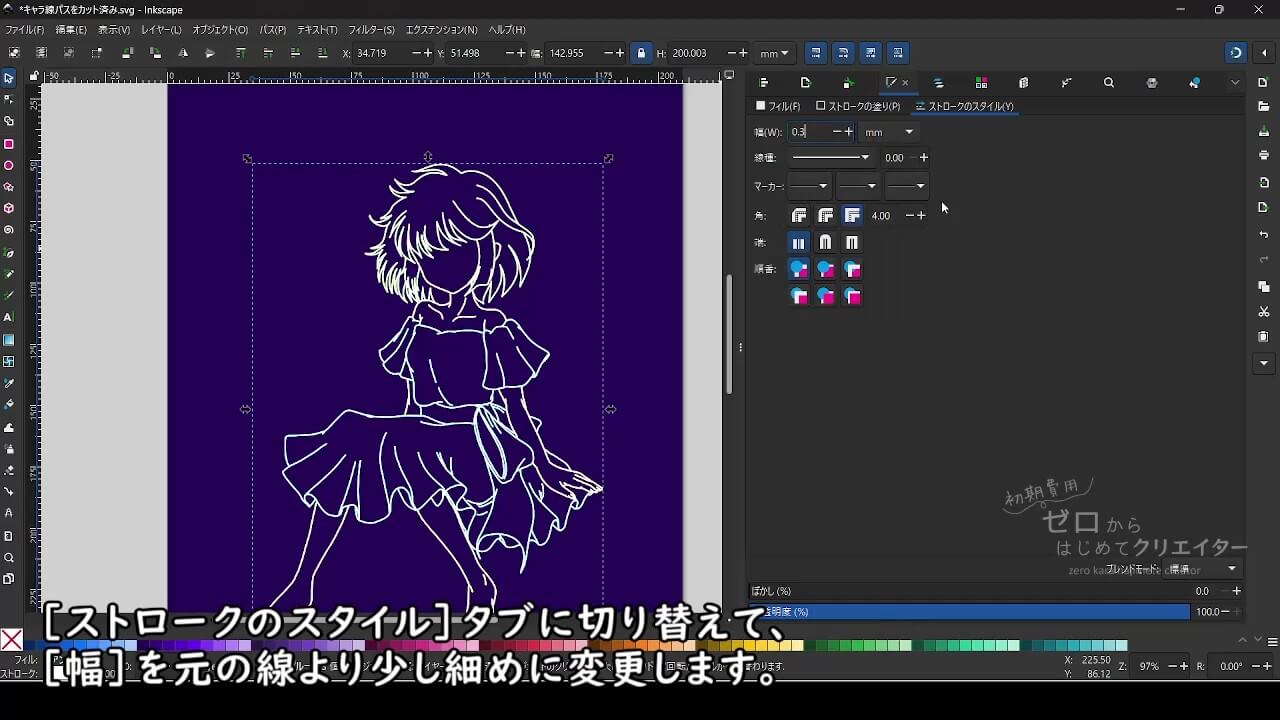Screen dimensions: 1280x720
Task: Open the start marker dropdown
Action: click(x=808, y=186)
